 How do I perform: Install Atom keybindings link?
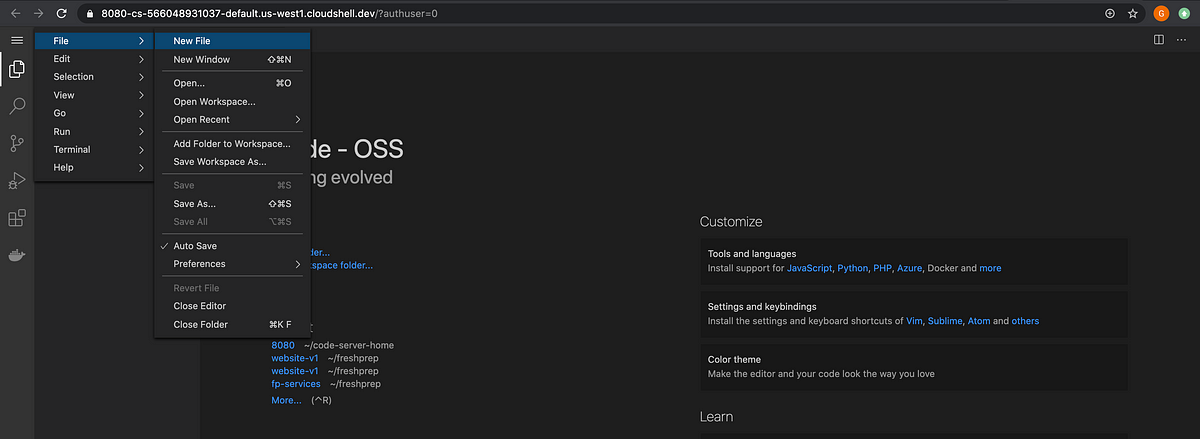979,321
